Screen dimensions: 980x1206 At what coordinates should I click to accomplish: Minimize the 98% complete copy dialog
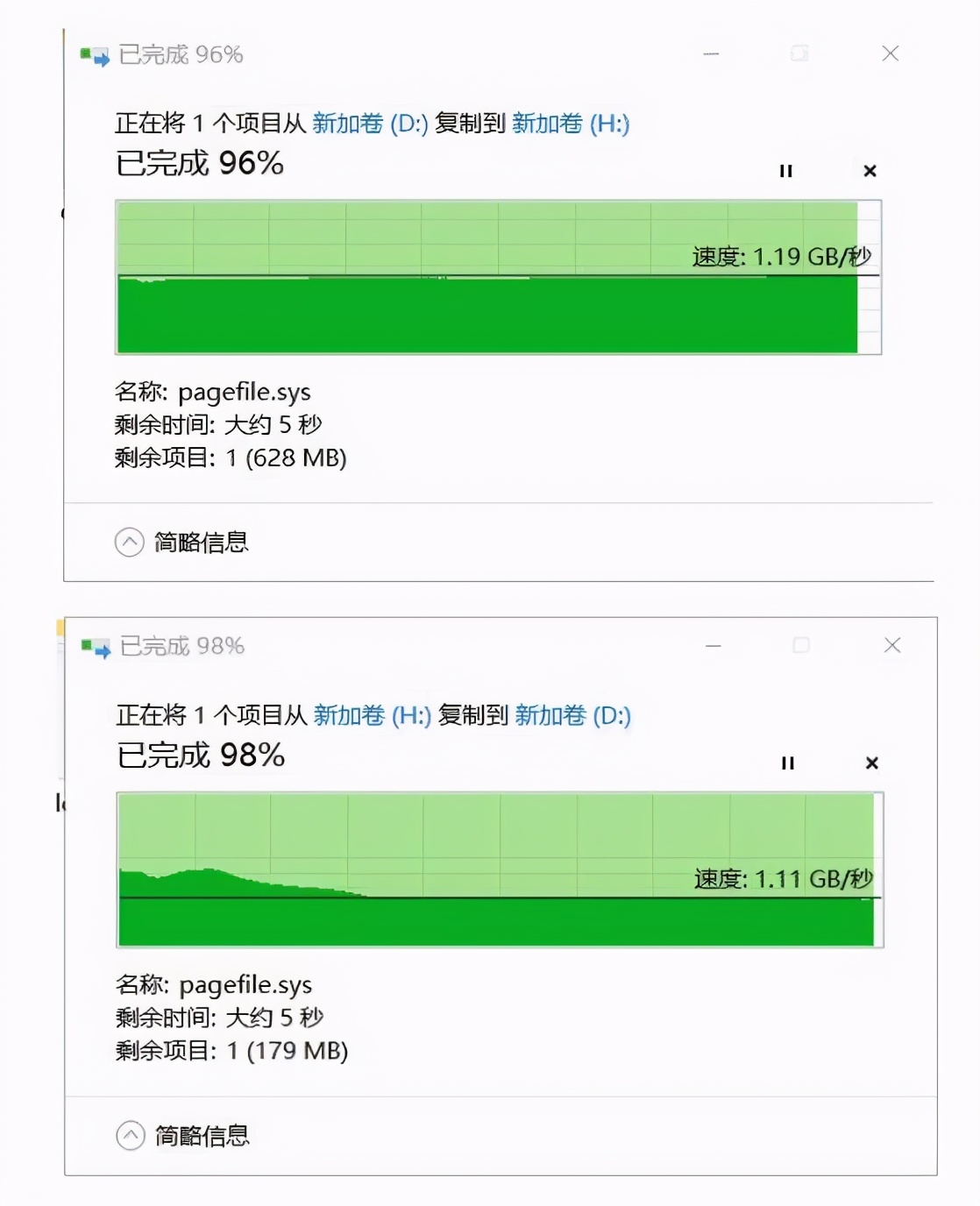coord(714,646)
